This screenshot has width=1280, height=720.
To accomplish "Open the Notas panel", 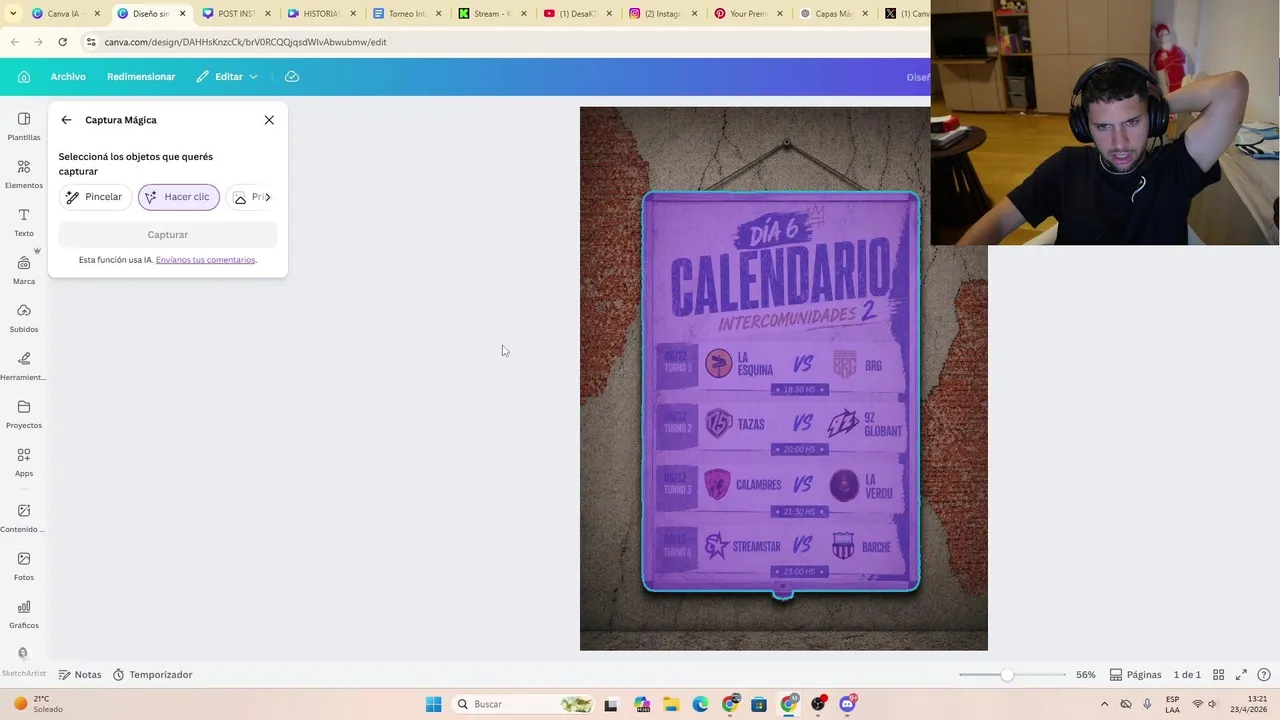I will [x=80, y=675].
